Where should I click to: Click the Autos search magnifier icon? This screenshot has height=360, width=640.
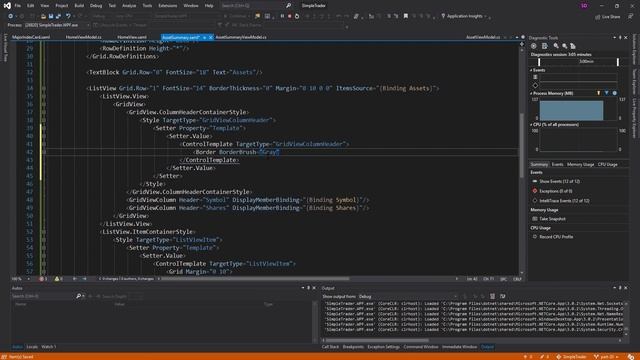78,296
